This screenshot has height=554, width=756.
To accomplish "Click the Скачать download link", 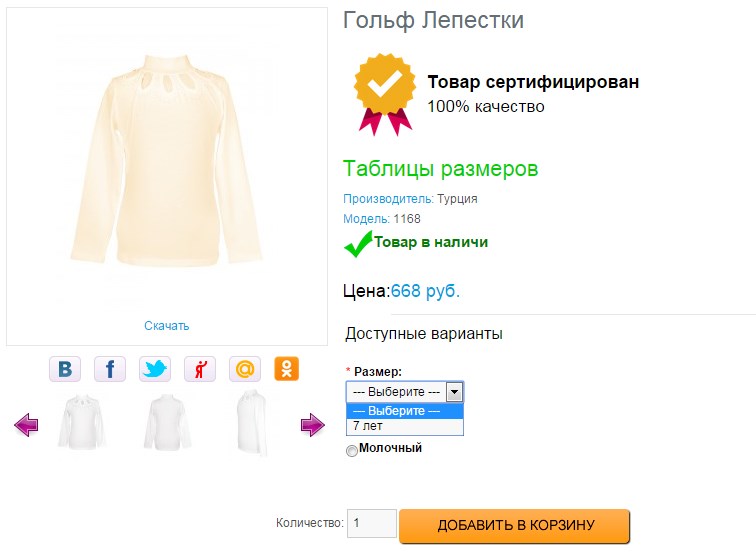I will (166, 325).
